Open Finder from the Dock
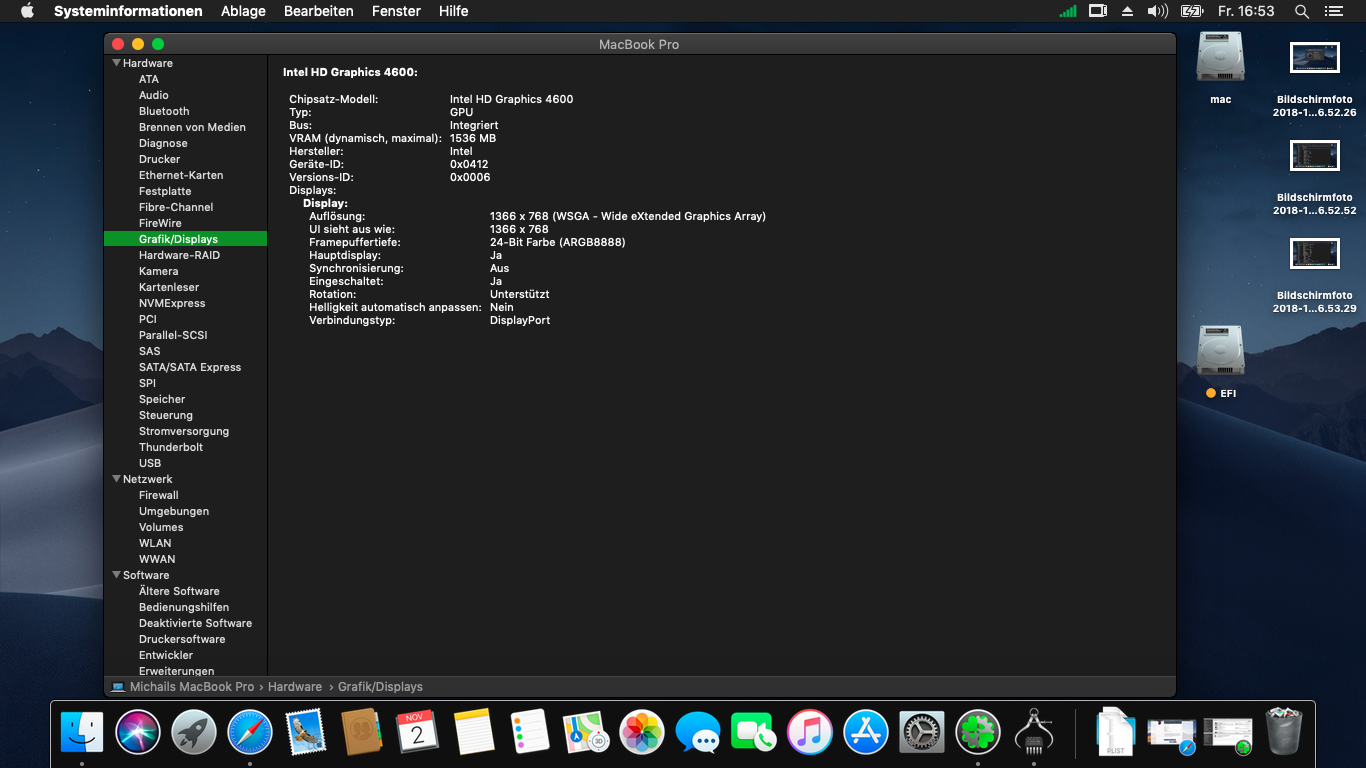The width and height of the screenshot is (1366, 768). [82, 732]
